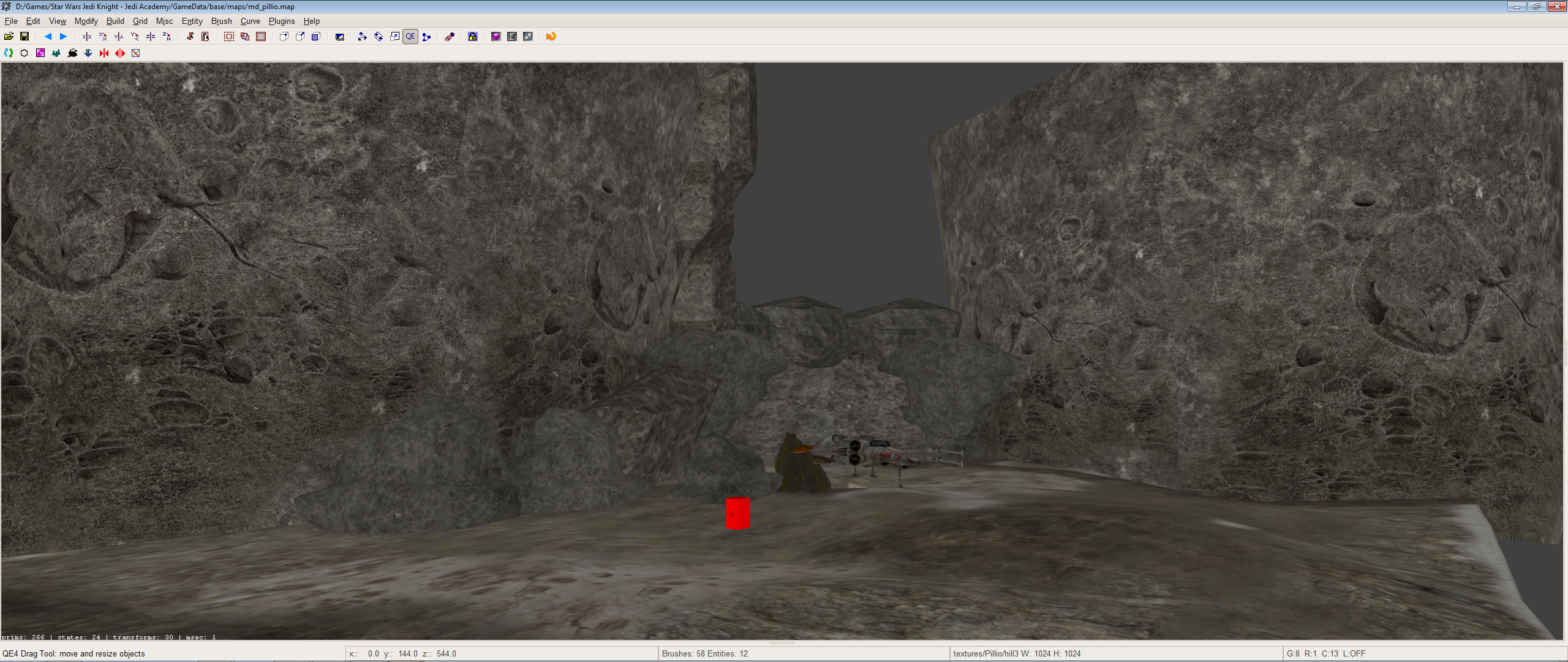This screenshot has height=662, width=1568.
Task: Toggle the QE resize tool
Action: 410,37
